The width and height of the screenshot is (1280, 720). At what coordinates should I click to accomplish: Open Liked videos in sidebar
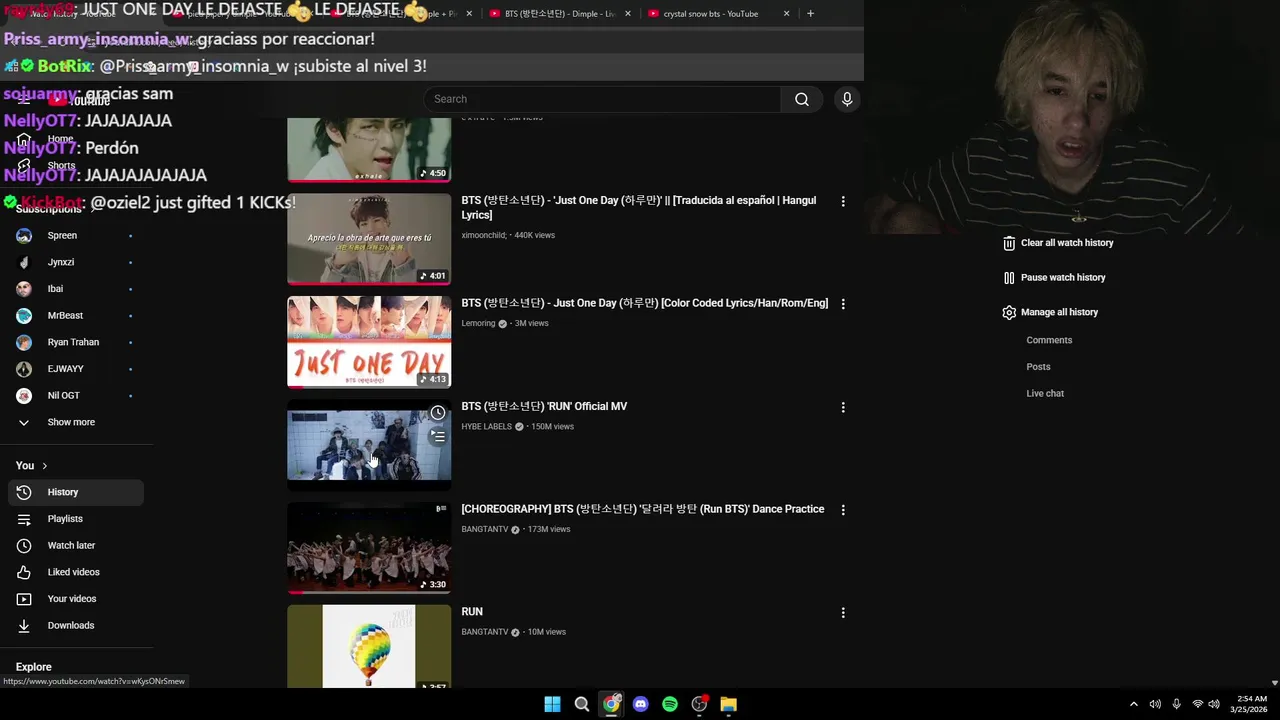pos(76,572)
